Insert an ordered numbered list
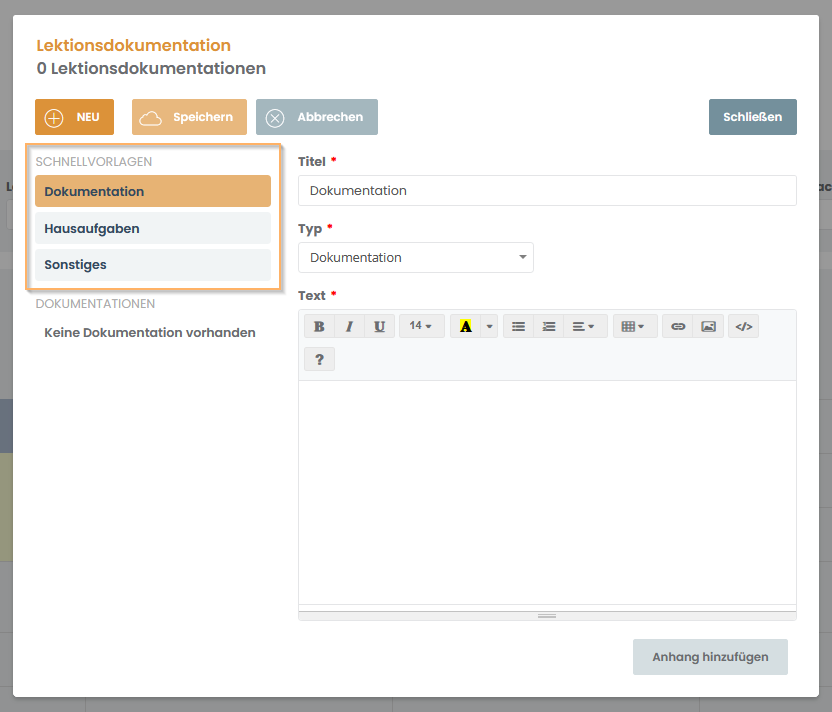This screenshot has width=832, height=712. (x=549, y=326)
